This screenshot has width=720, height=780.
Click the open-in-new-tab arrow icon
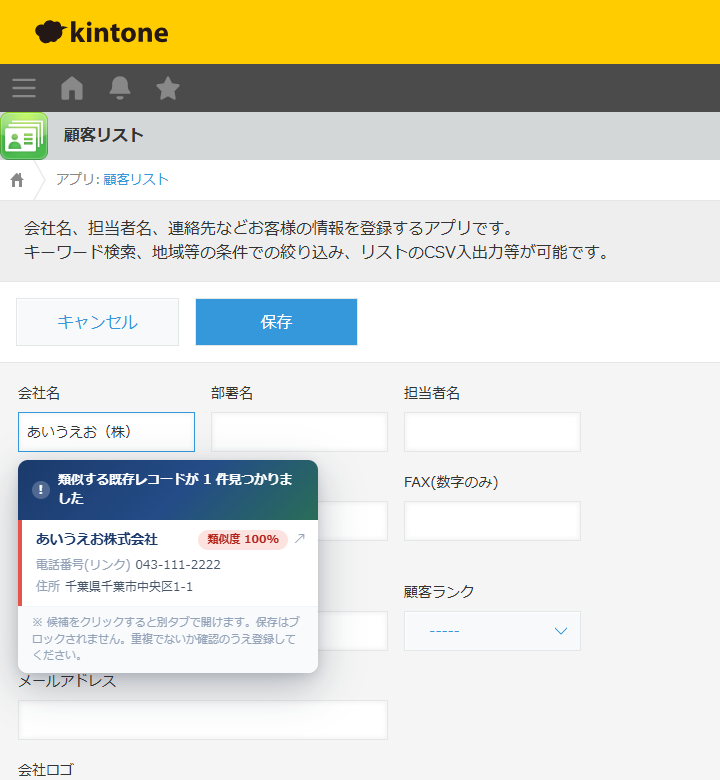coord(300,538)
